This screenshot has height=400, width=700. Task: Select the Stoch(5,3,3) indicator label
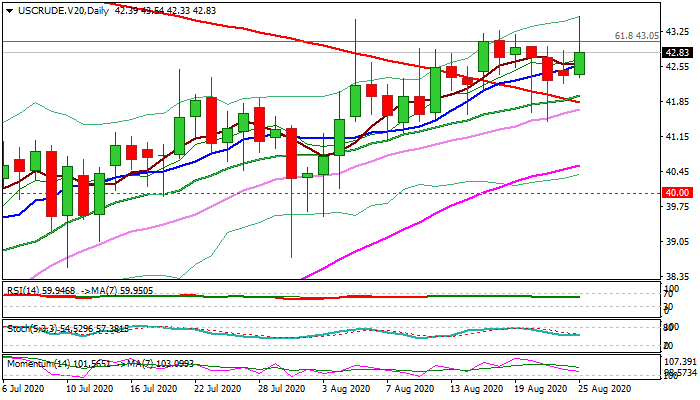click(x=32, y=329)
